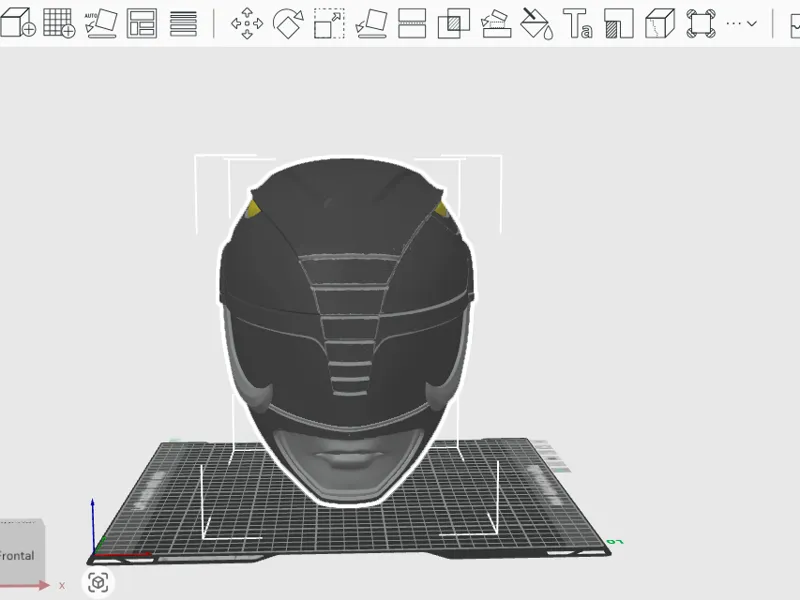This screenshot has width=800, height=600.
Task: Select the Scale tool
Action: point(329,23)
